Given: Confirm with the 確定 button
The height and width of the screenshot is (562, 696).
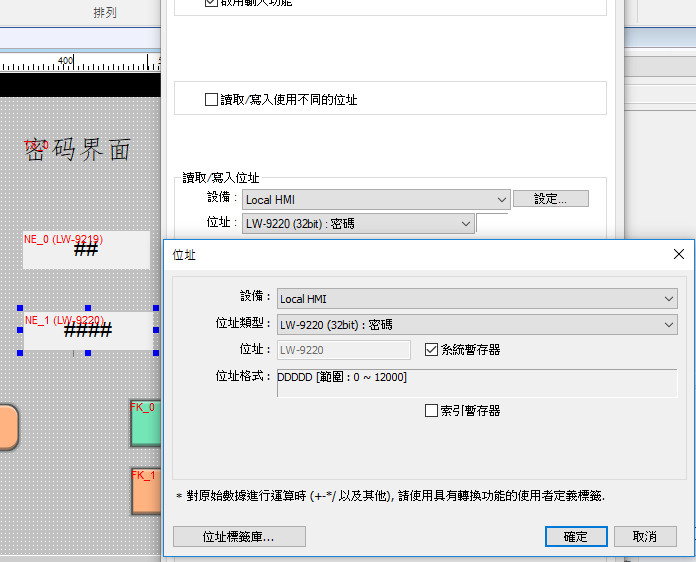Looking at the screenshot, I should (x=576, y=537).
